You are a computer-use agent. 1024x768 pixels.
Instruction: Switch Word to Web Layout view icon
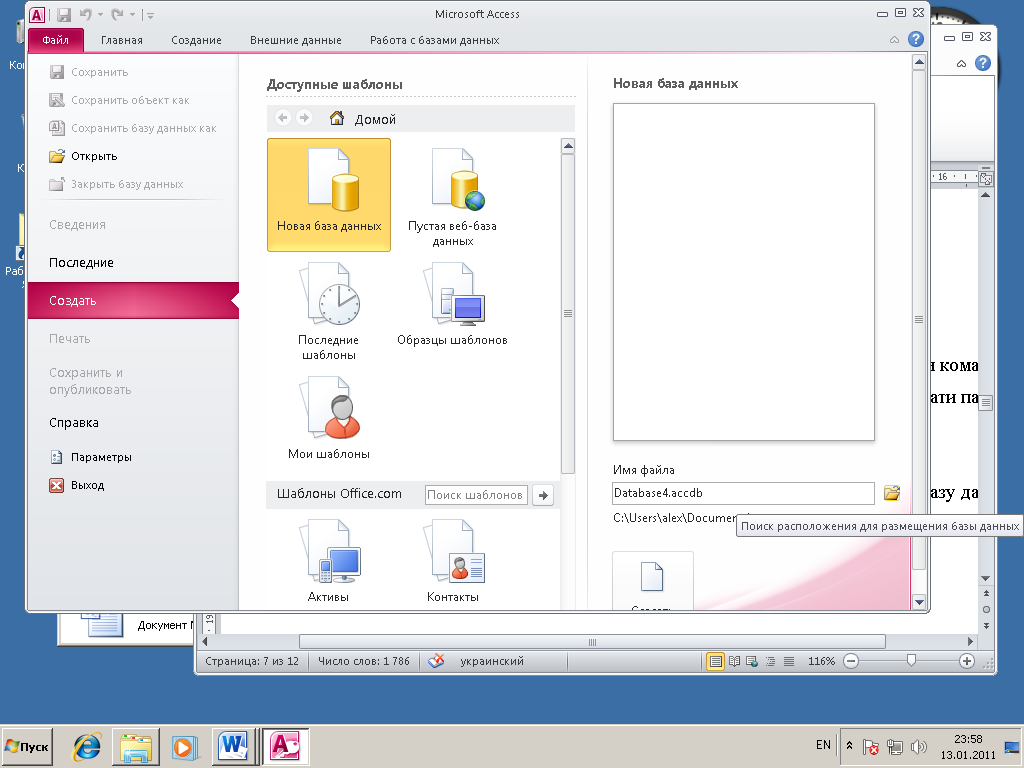point(752,662)
